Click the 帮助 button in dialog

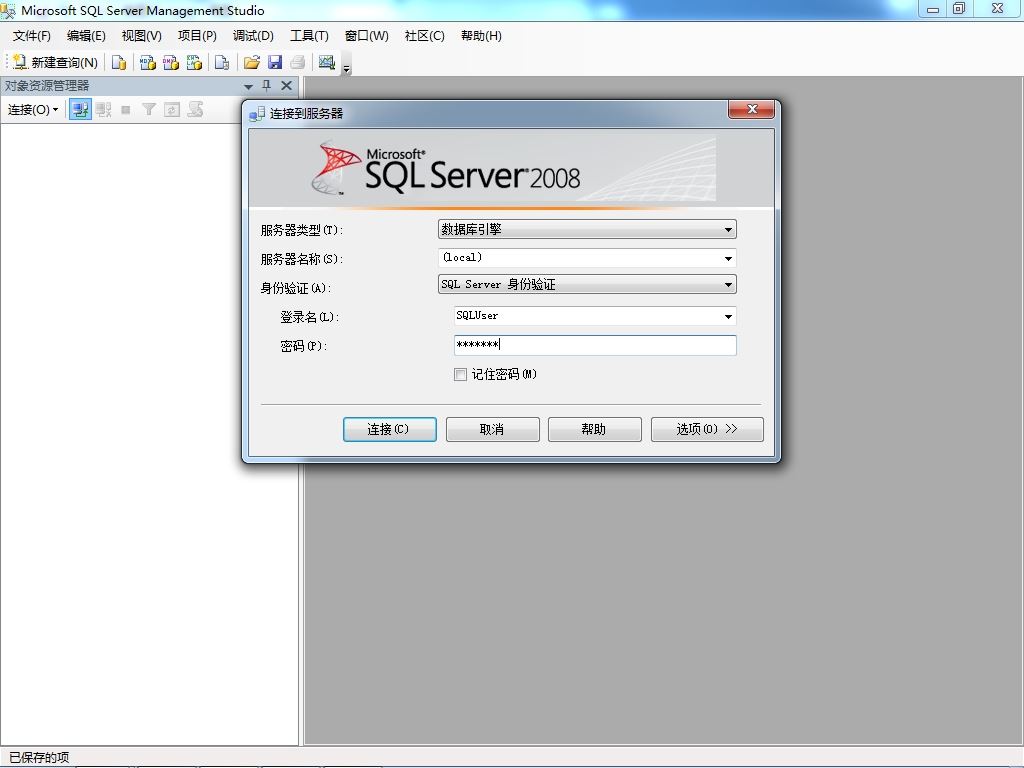pyautogui.click(x=594, y=429)
